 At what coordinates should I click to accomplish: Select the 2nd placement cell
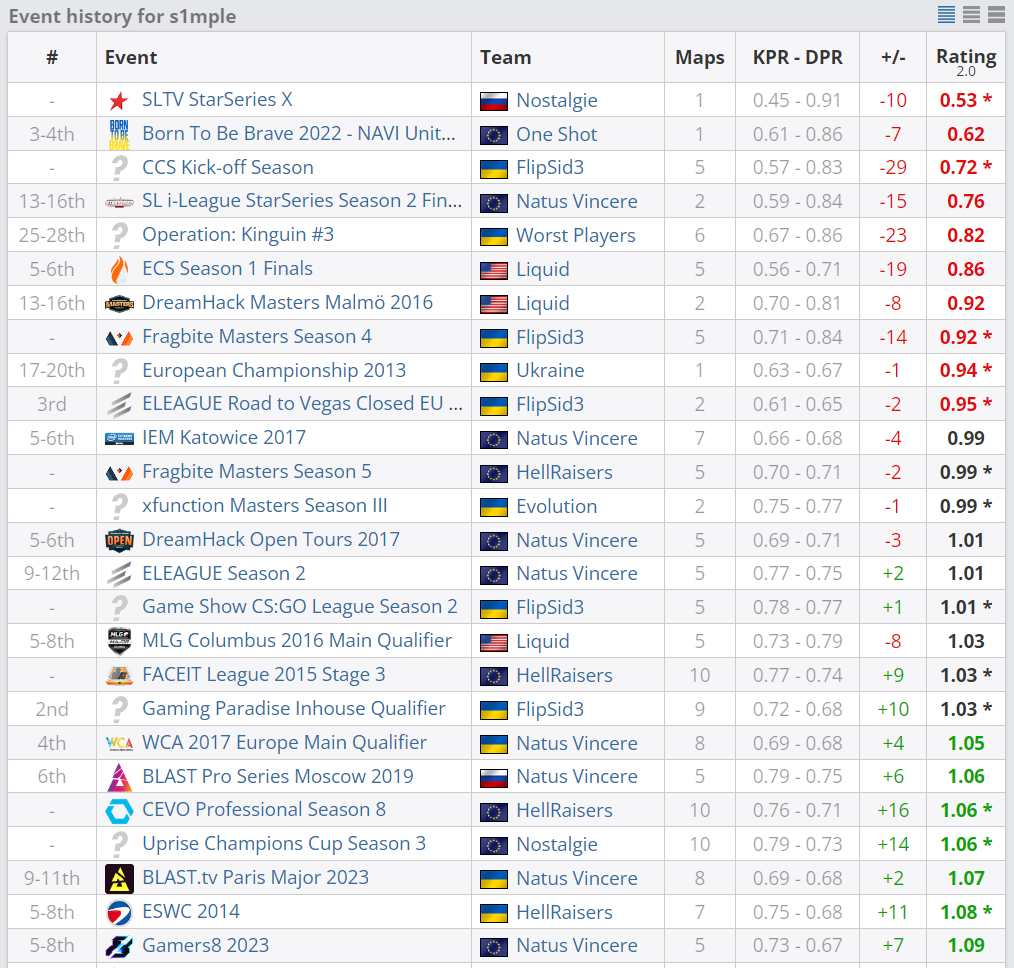[x=52, y=709]
